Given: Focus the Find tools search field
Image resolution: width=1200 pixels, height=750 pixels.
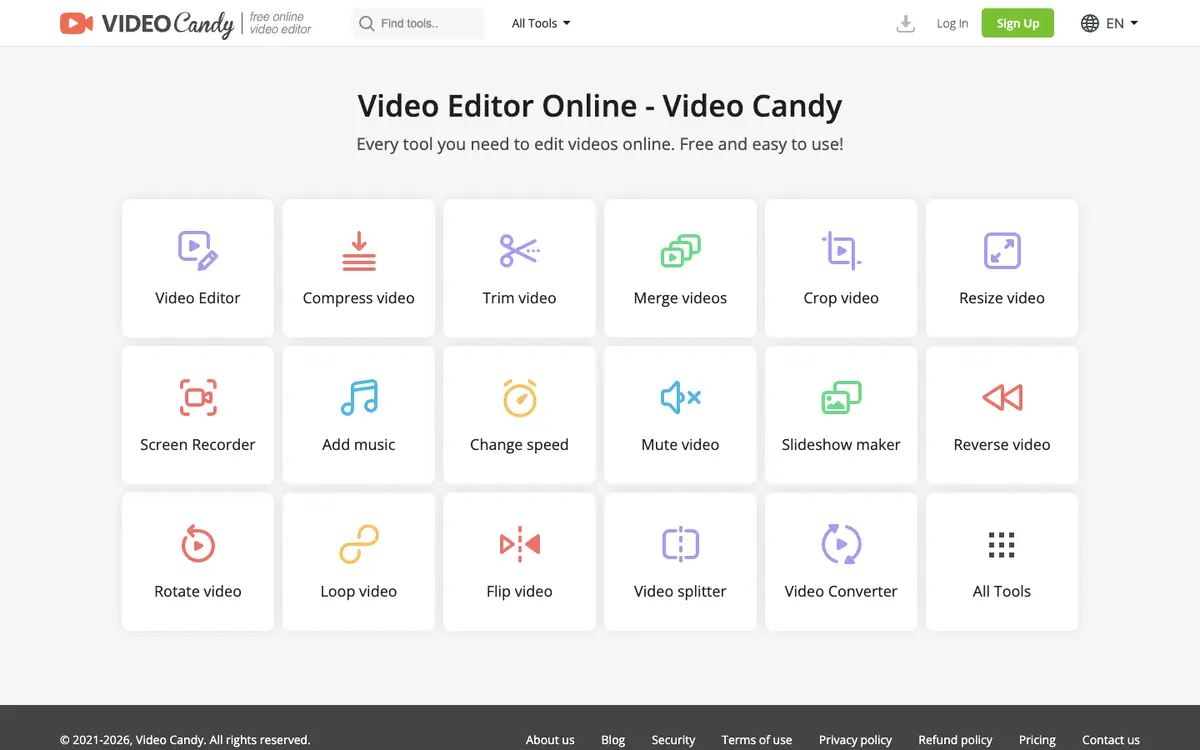Looking at the screenshot, I should pos(418,23).
